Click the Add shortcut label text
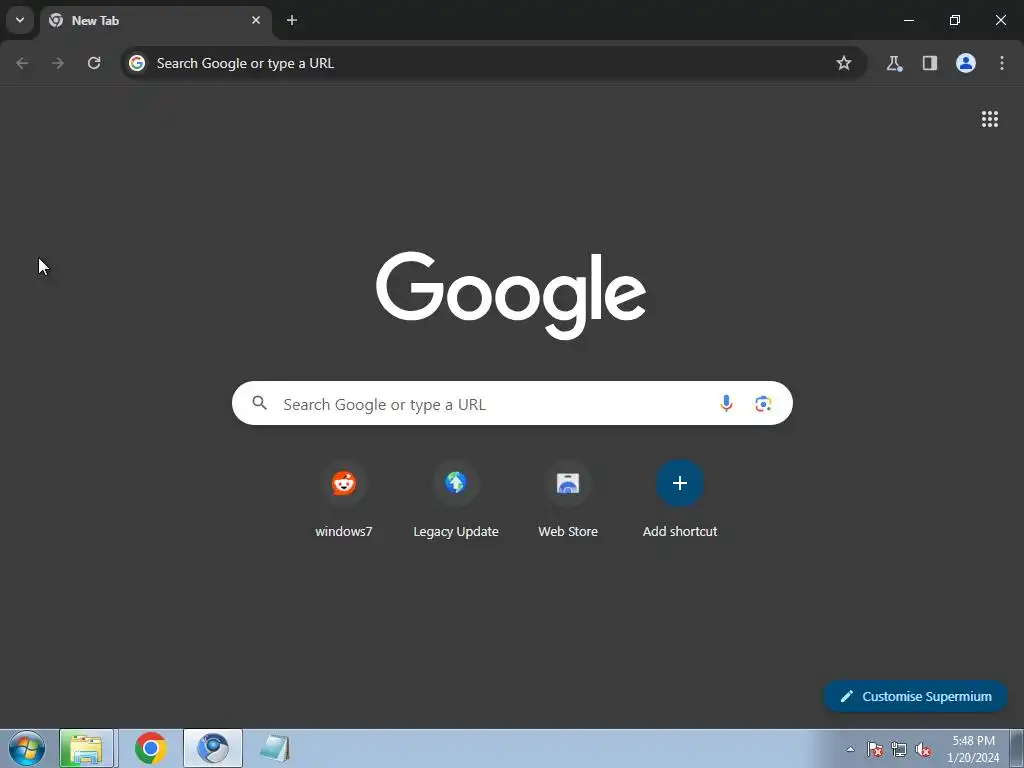Viewport: 1024px width, 768px height. [x=680, y=532]
